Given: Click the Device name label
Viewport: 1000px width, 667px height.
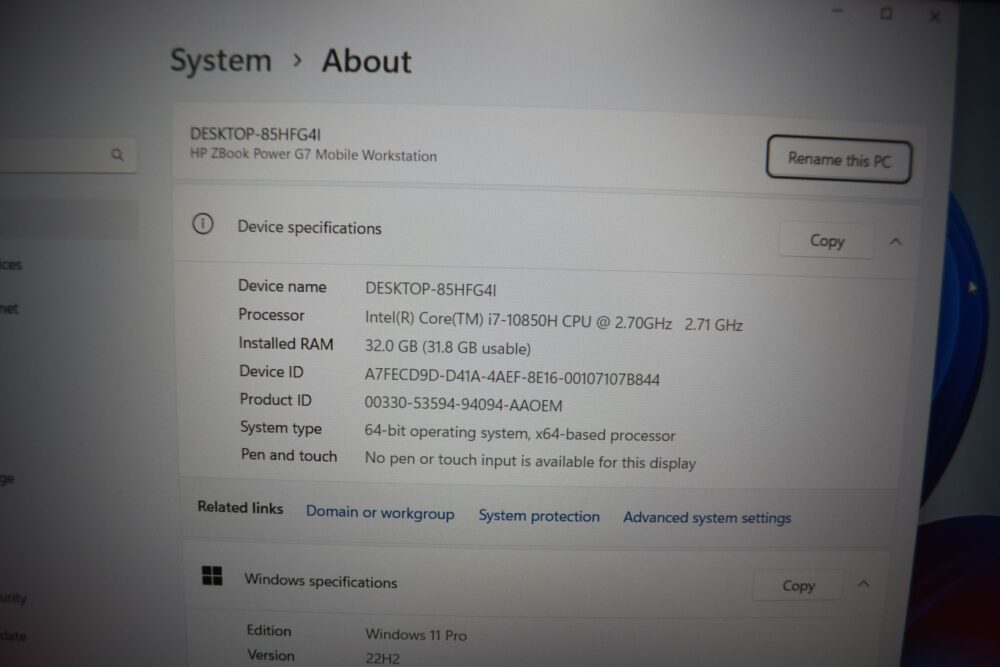Looking at the screenshot, I should pyautogui.click(x=282, y=286).
